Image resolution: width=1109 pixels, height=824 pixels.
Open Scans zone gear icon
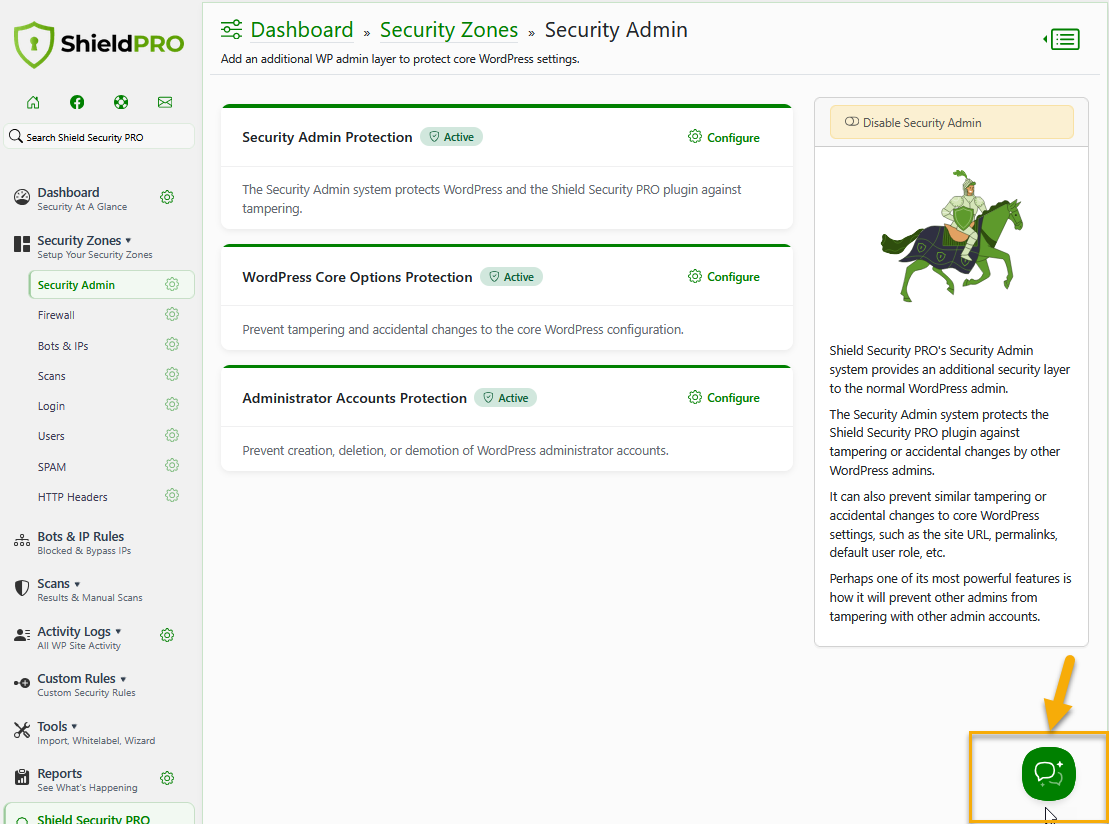pyautogui.click(x=172, y=374)
